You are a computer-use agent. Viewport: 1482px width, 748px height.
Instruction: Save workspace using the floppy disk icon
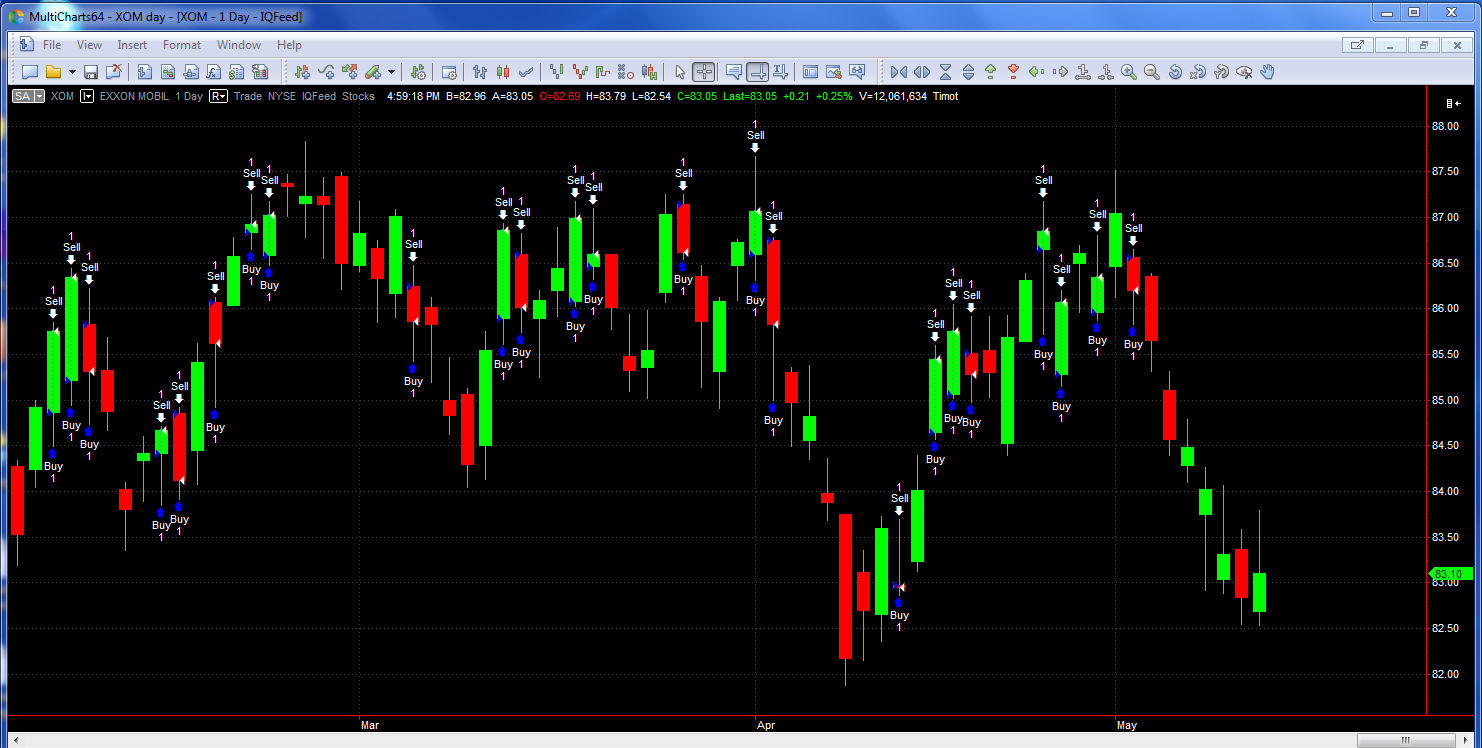pyautogui.click(x=91, y=71)
